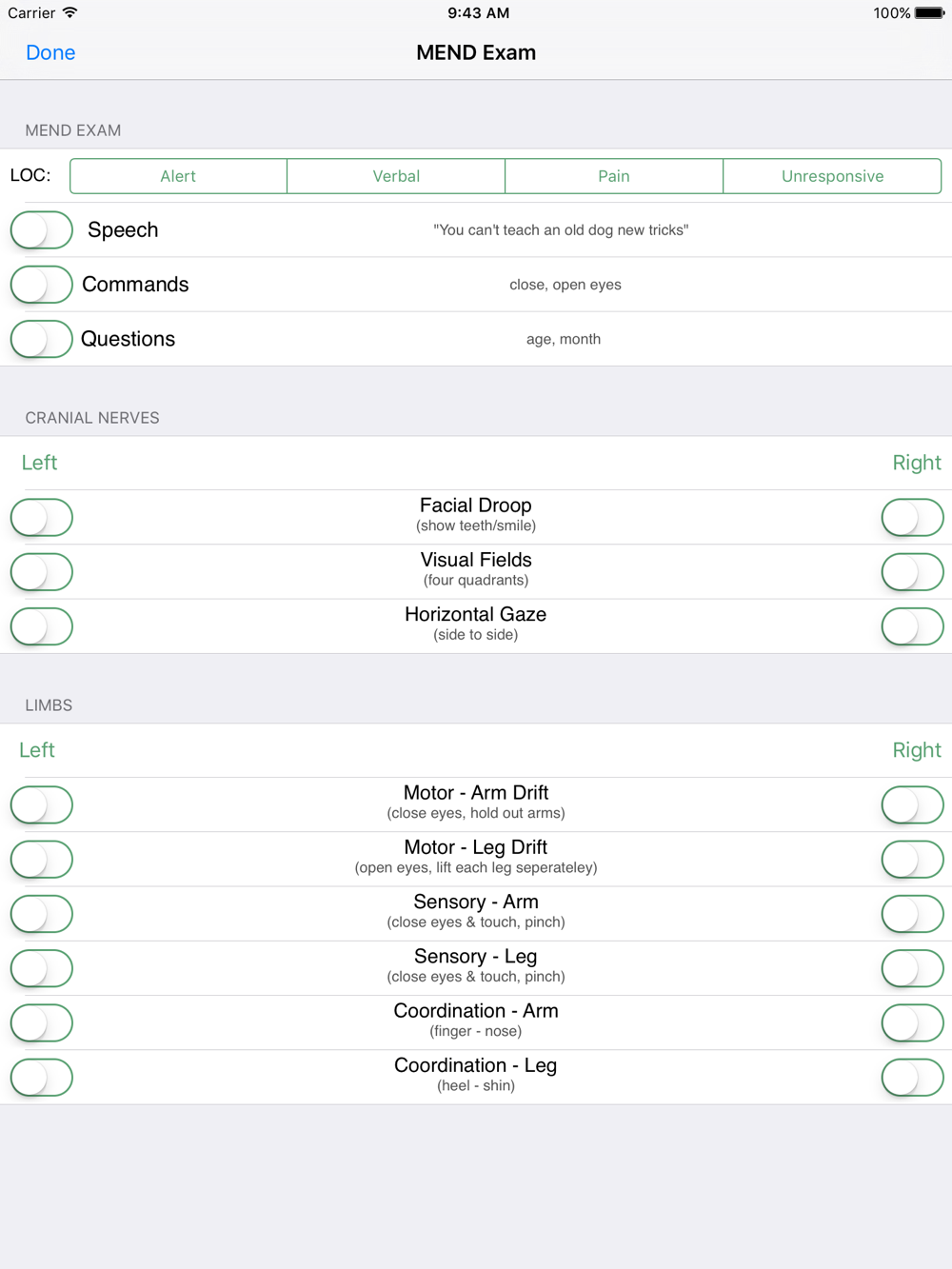The image size is (952, 1269).
Task: Select Verbal in LOC segment
Action: click(x=396, y=176)
